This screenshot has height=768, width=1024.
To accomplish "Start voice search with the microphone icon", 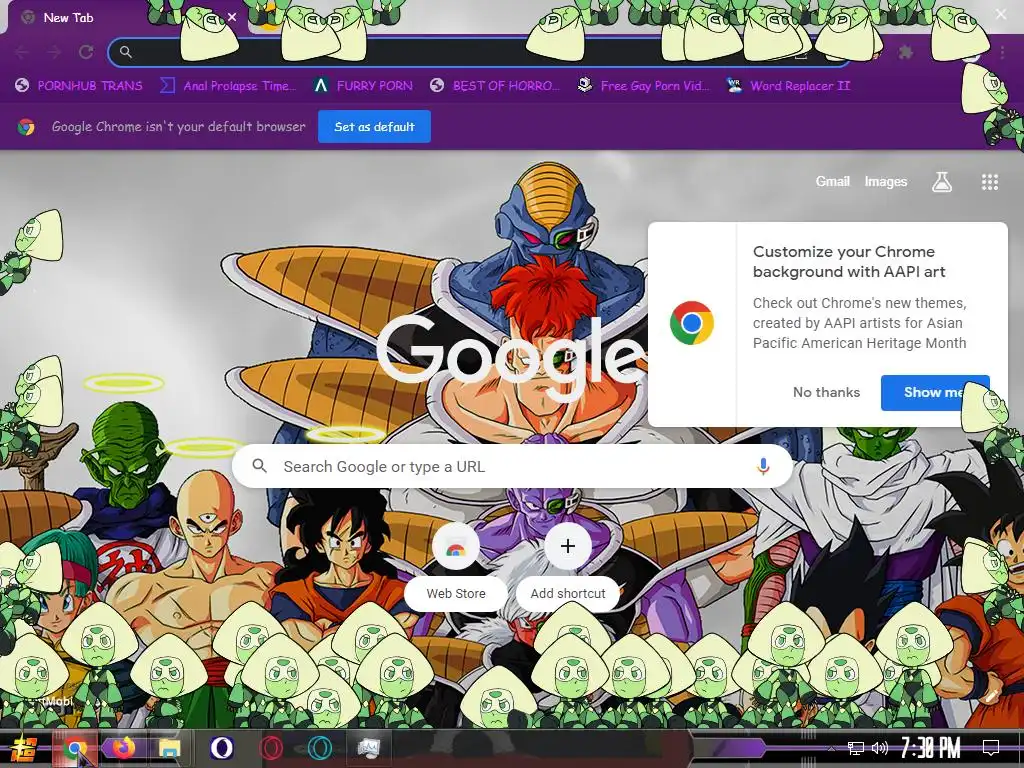I will pyautogui.click(x=763, y=466).
